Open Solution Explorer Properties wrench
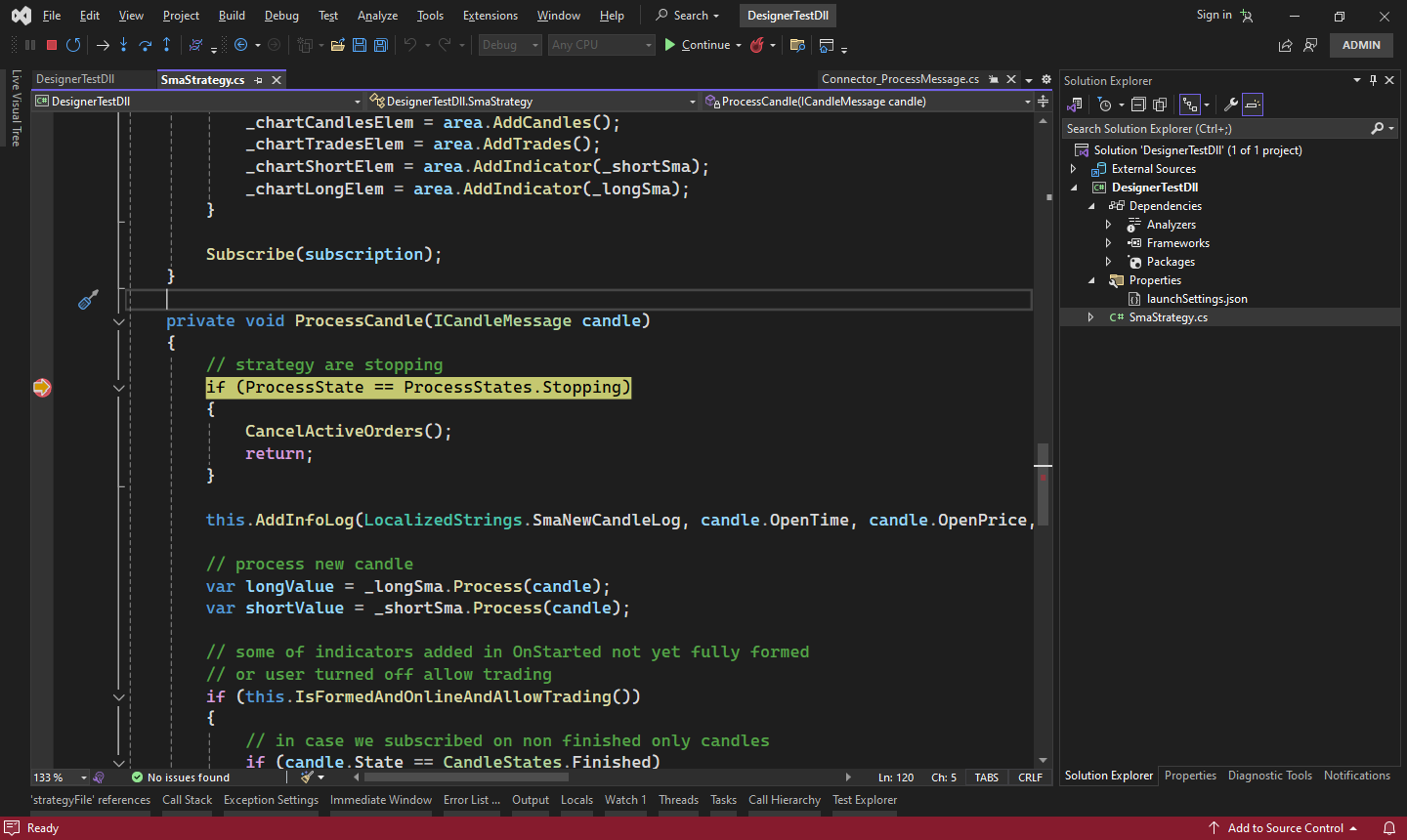The height and width of the screenshot is (840, 1407). click(x=1231, y=105)
